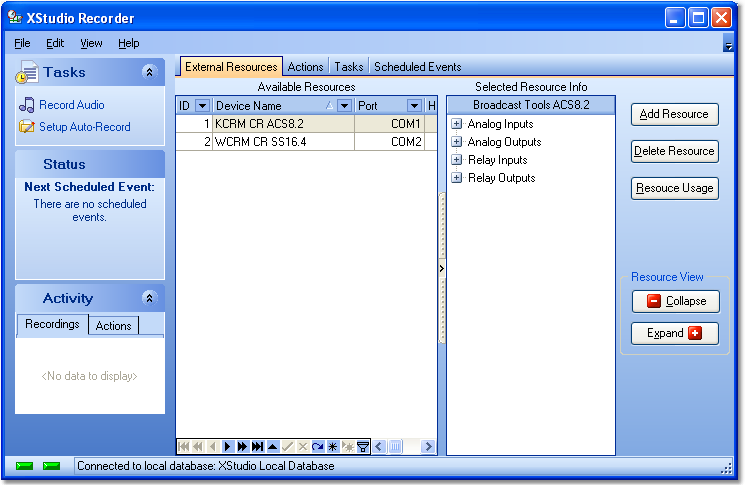This screenshot has height=487, width=745.
Task: Click the Expand resource view button
Action: pos(675,334)
